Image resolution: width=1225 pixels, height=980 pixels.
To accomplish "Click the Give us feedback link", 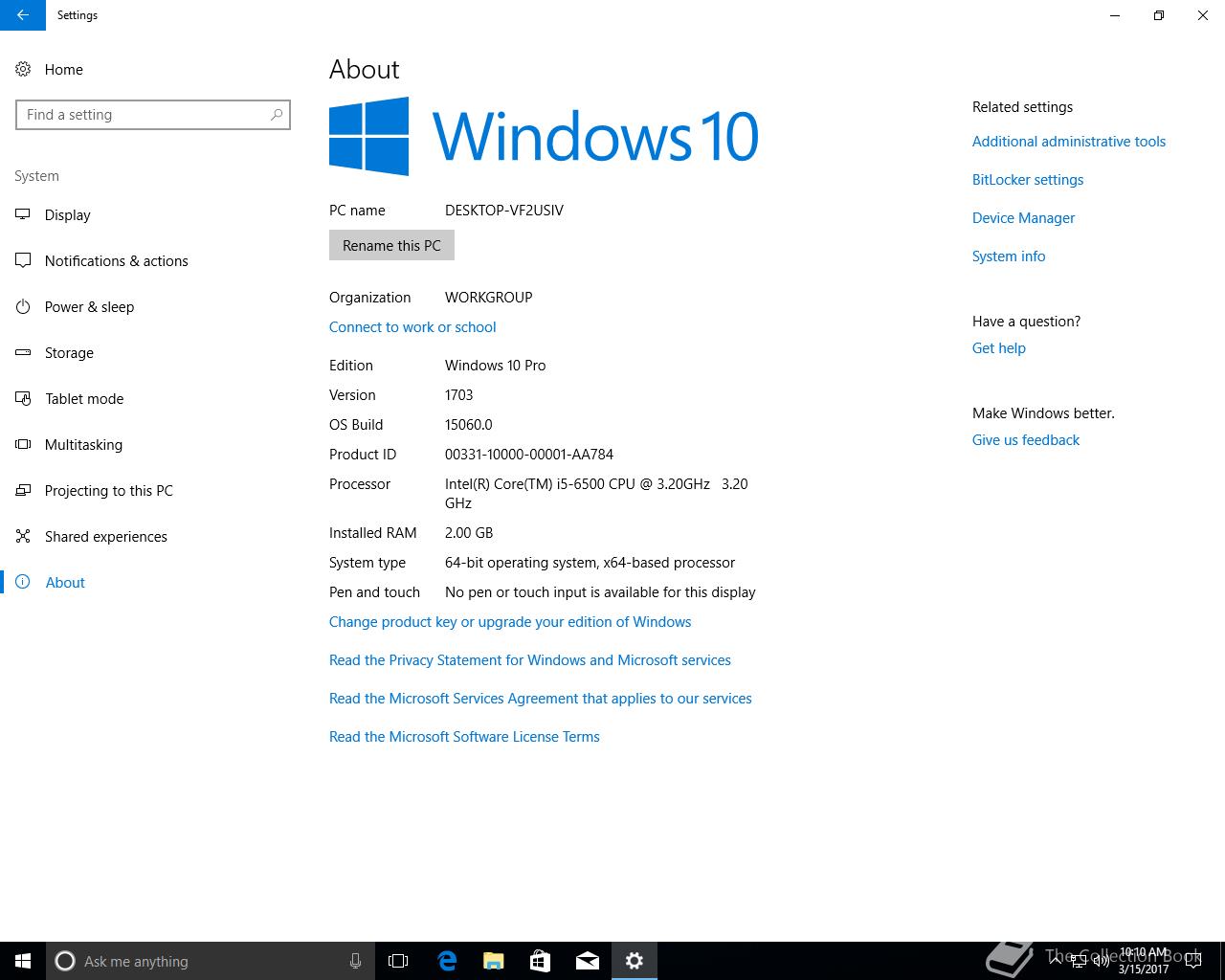I will pyautogui.click(x=1026, y=440).
